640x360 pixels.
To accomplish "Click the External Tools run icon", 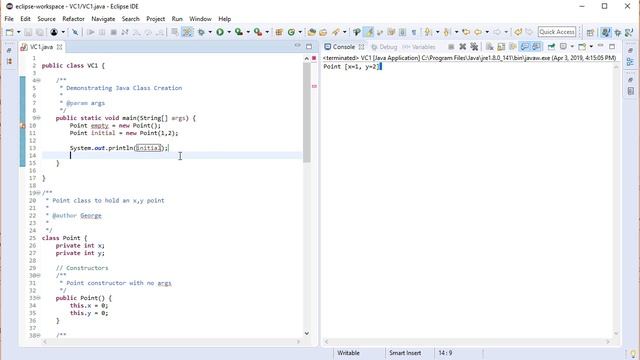I will tap(258, 32).
